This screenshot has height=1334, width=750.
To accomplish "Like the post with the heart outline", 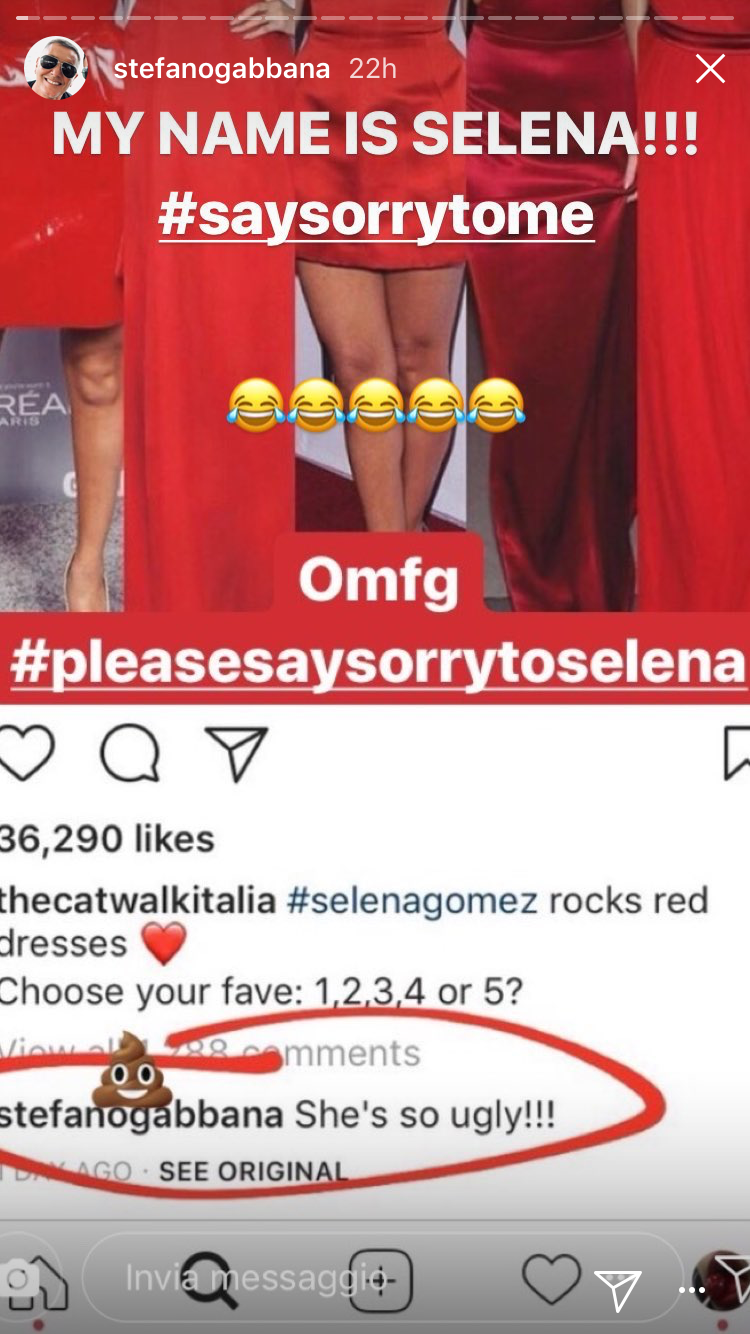I will [26, 752].
